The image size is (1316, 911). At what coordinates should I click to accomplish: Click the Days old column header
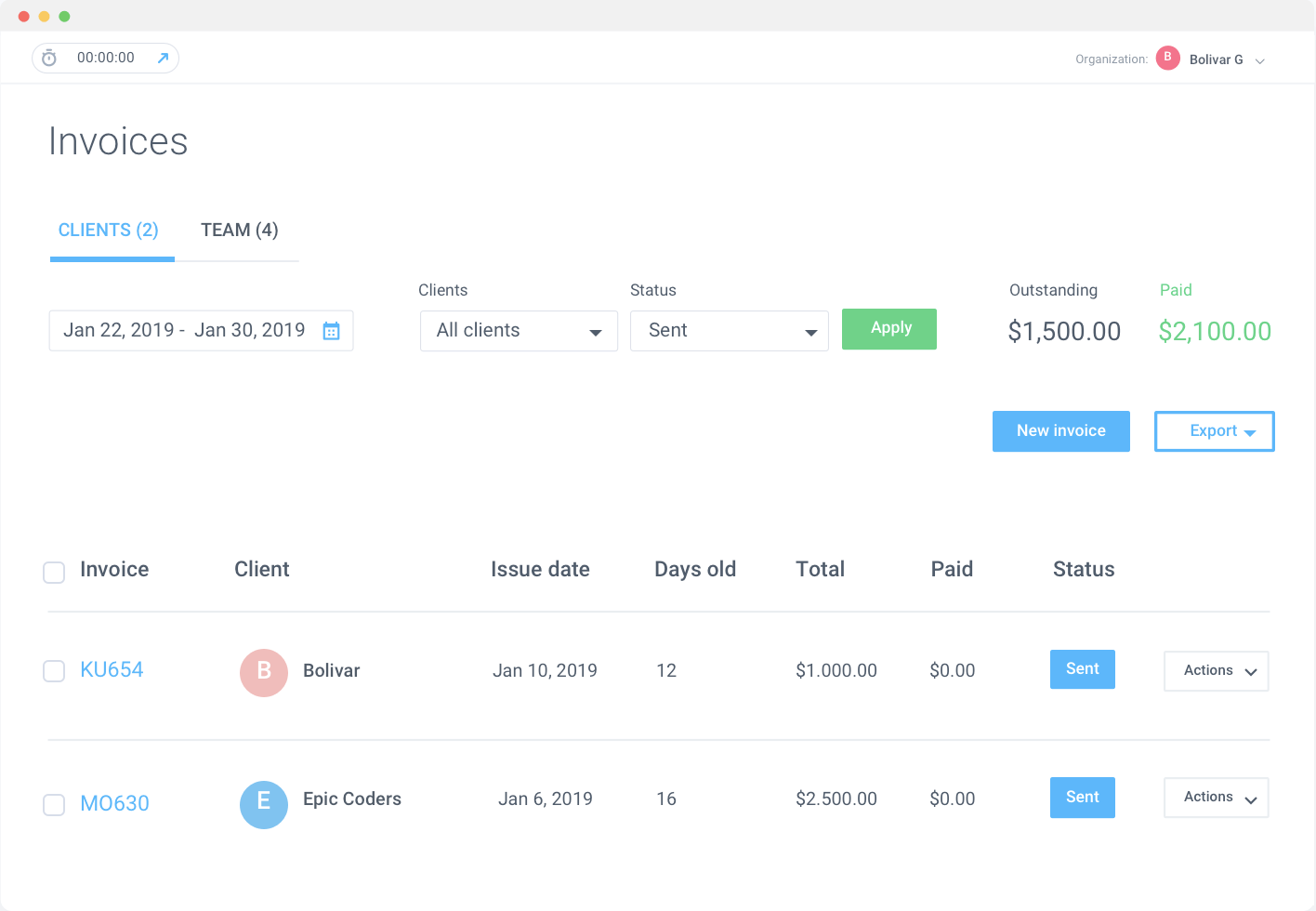(695, 570)
